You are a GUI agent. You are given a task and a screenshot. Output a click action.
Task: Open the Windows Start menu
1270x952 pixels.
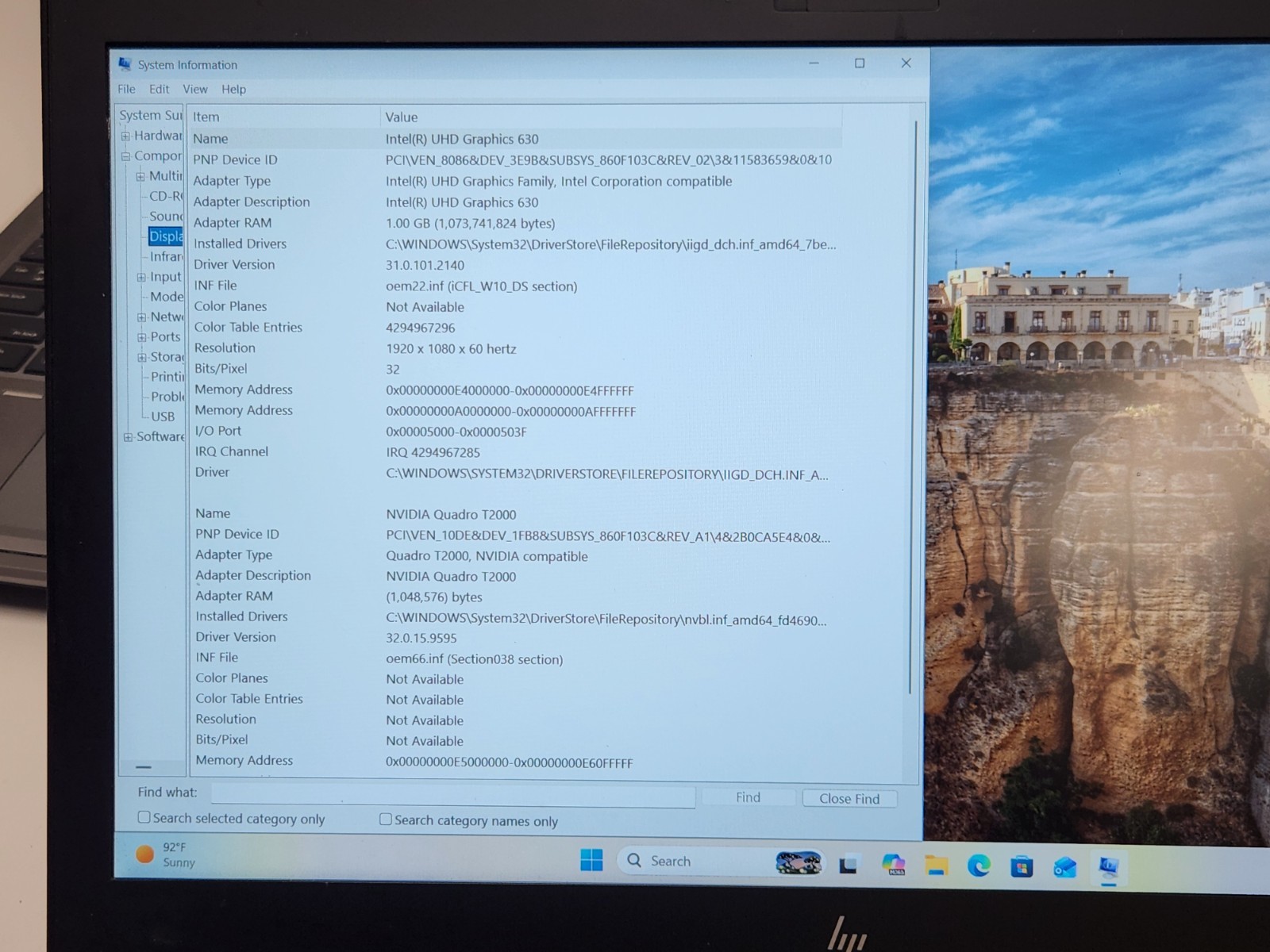click(x=591, y=860)
